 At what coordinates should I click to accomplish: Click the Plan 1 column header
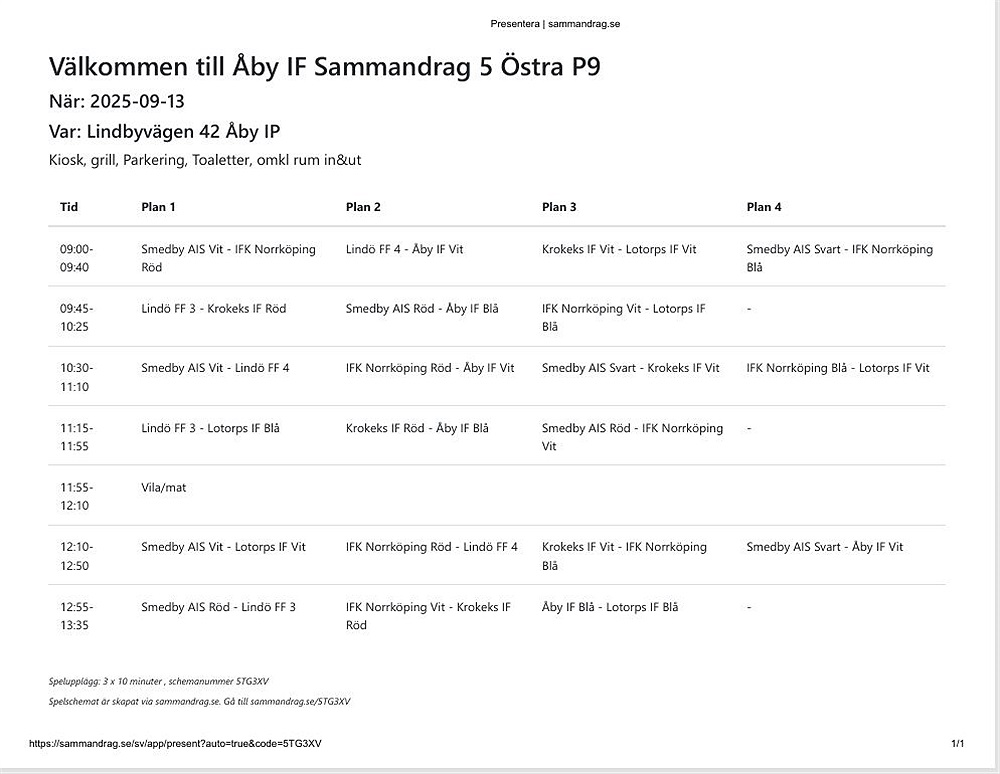click(x=158, y=207)
